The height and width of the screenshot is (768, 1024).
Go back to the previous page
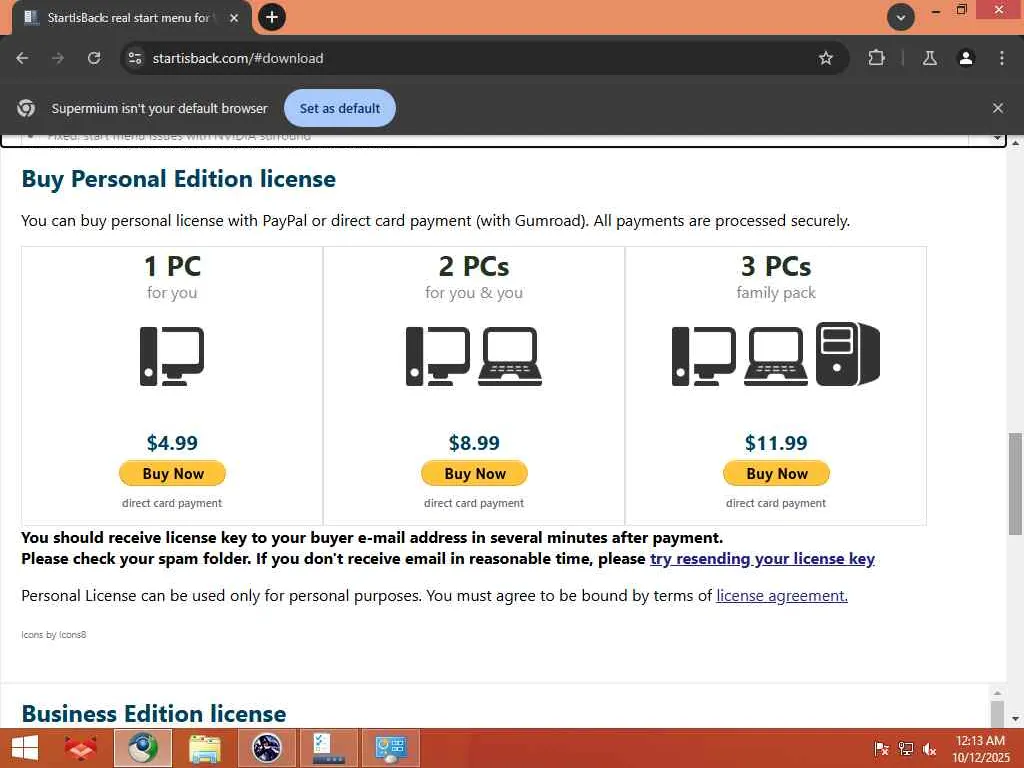(x=22, y=58)
